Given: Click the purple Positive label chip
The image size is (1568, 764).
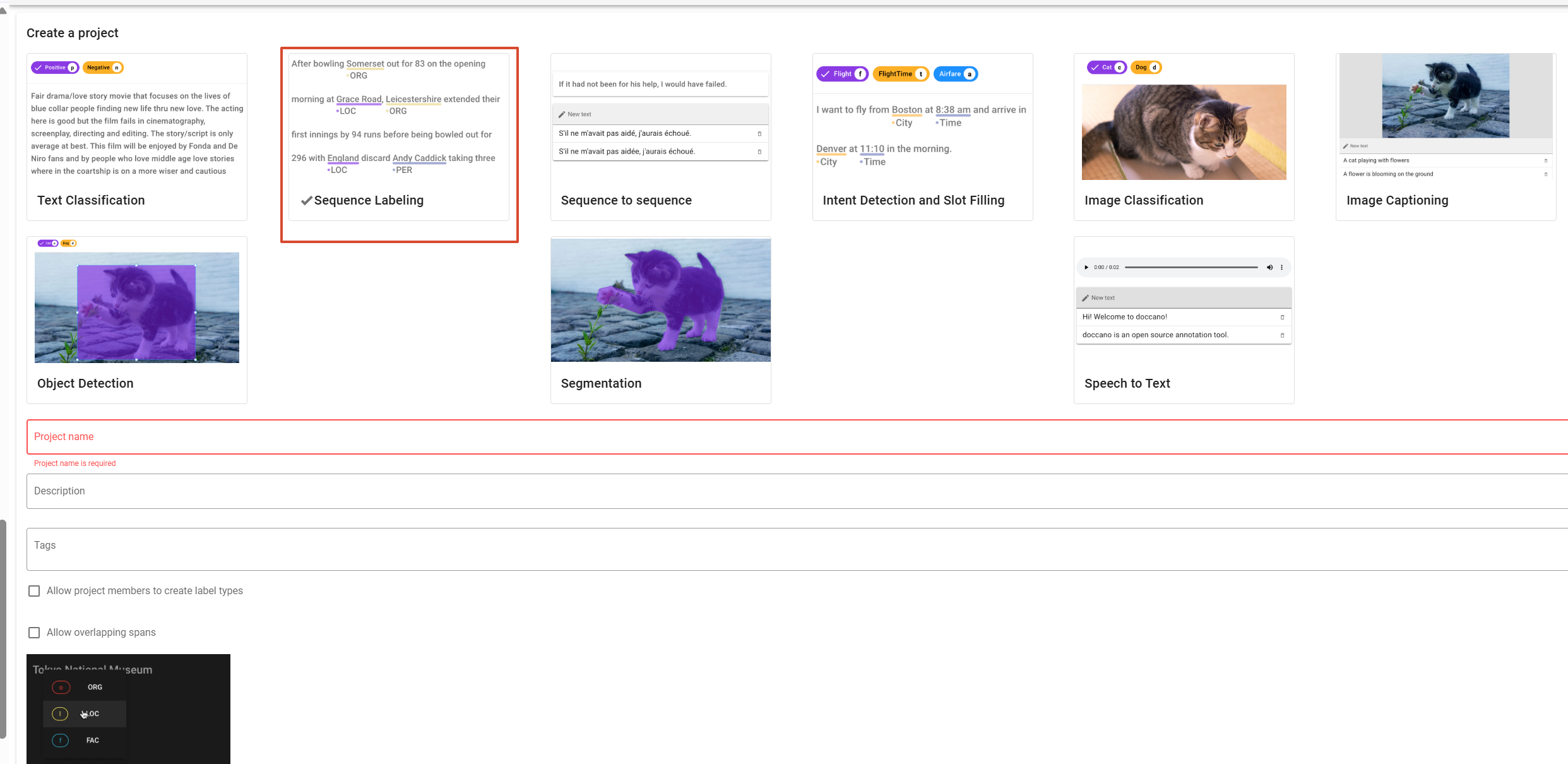Looking at the screenshot, I should (x=55, y=68).
